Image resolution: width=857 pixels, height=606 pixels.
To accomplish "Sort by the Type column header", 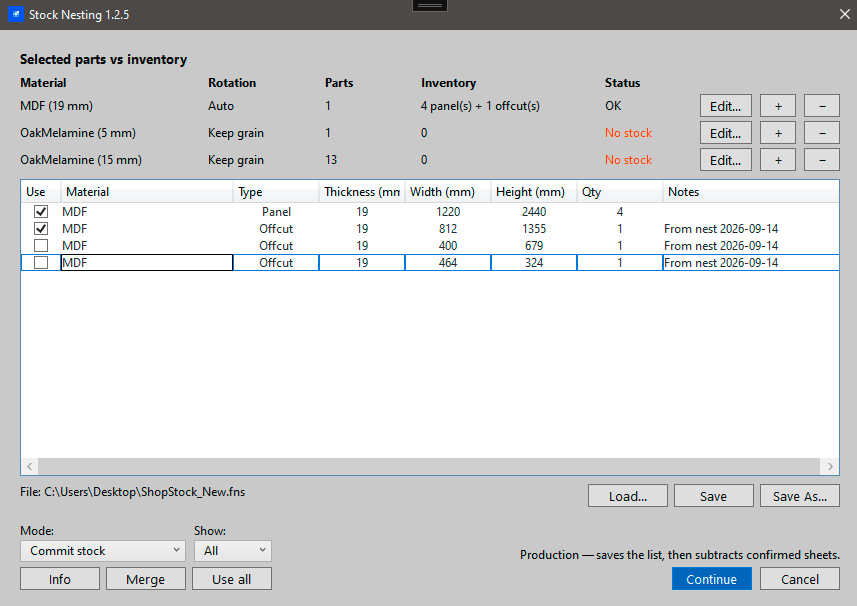I will (x=276, y=192).
